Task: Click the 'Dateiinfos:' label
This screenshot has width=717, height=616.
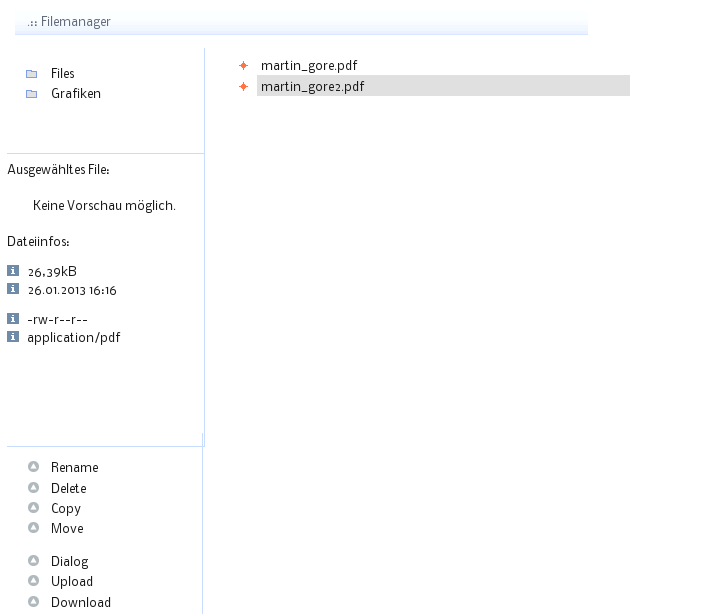Action: tap(38, 241)
